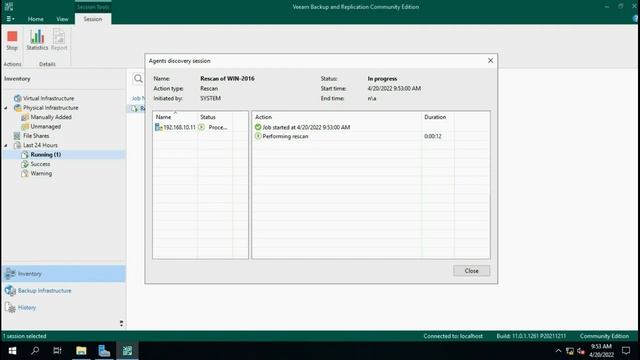Screen dimensions: 640x360
Task: Select the Warning sessions node
Action: tap(41, 173)
